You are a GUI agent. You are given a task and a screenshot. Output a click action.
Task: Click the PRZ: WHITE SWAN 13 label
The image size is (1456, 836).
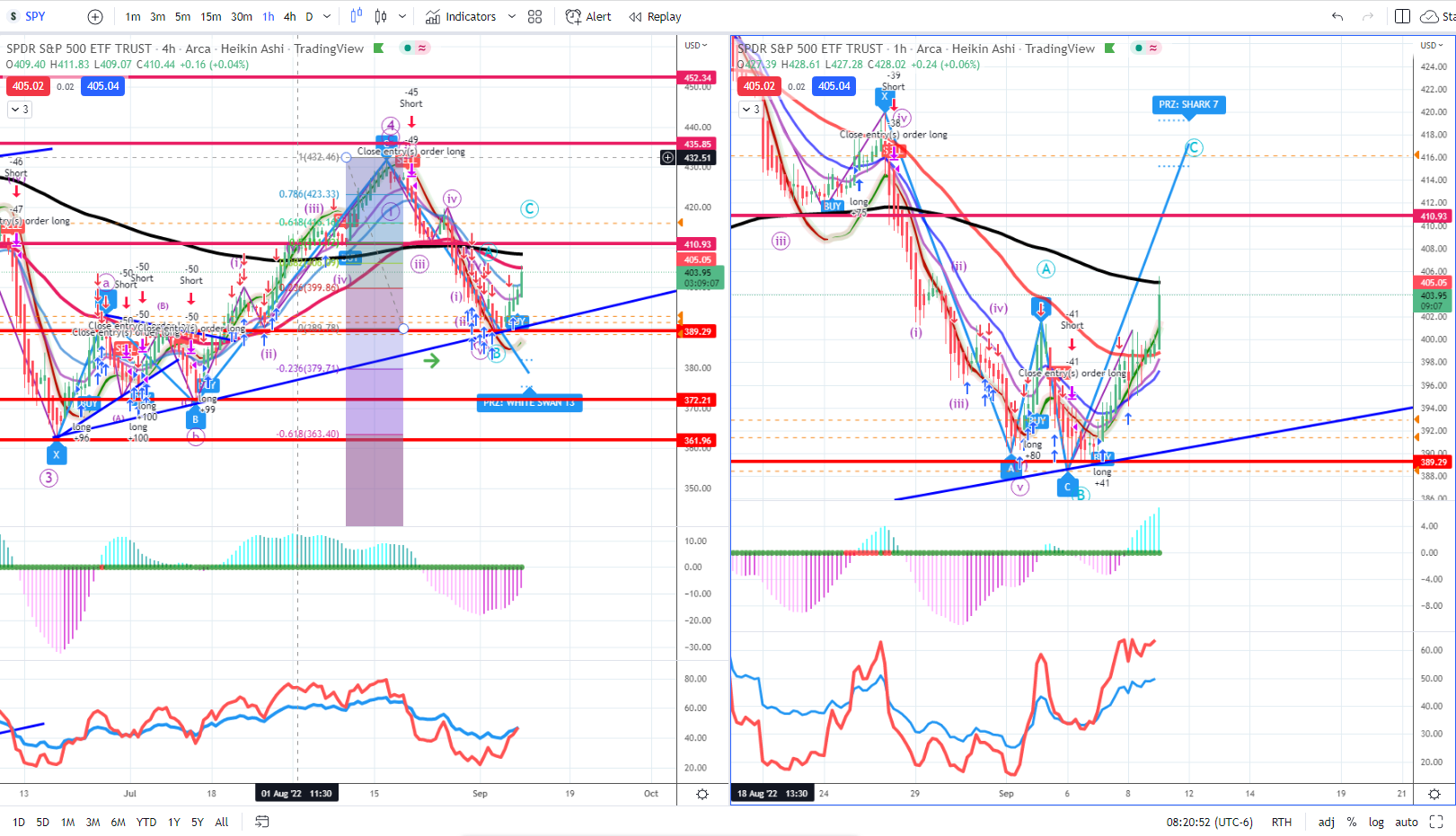[529, 403]
